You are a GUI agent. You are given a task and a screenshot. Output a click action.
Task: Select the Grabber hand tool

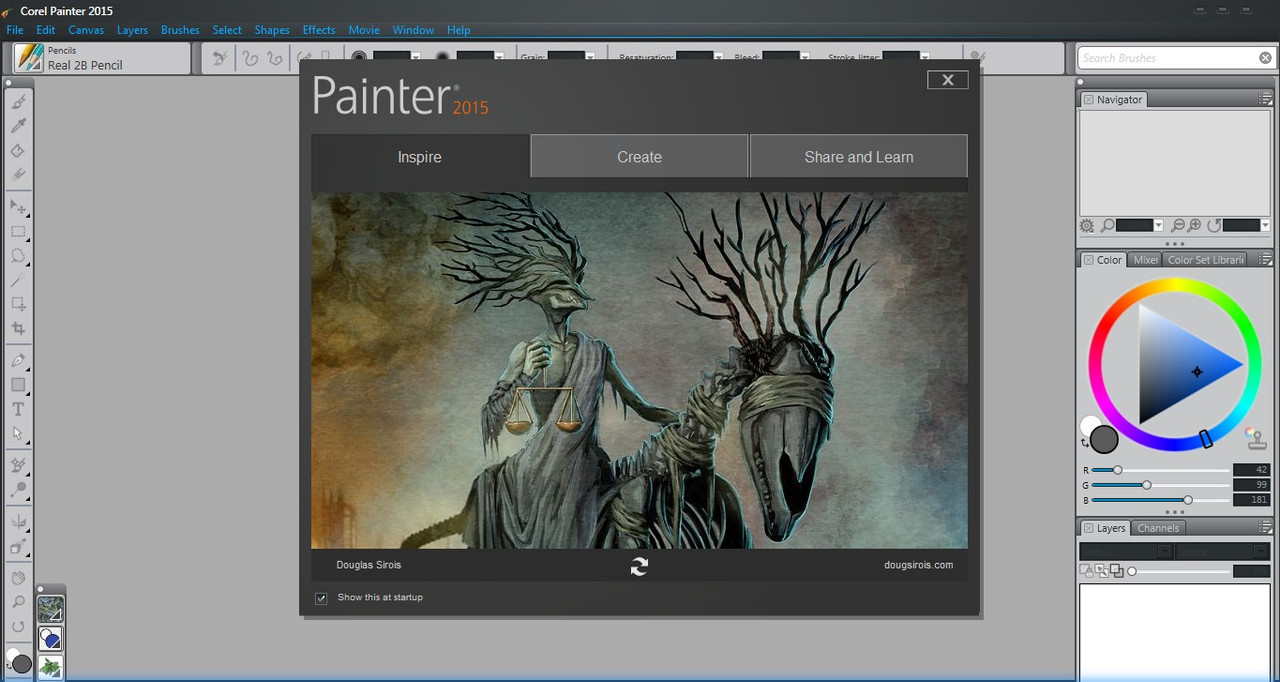18,578
